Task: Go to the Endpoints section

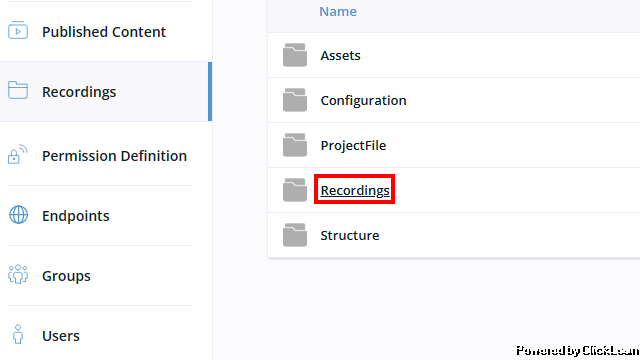Action: click(x=76, y=216)
